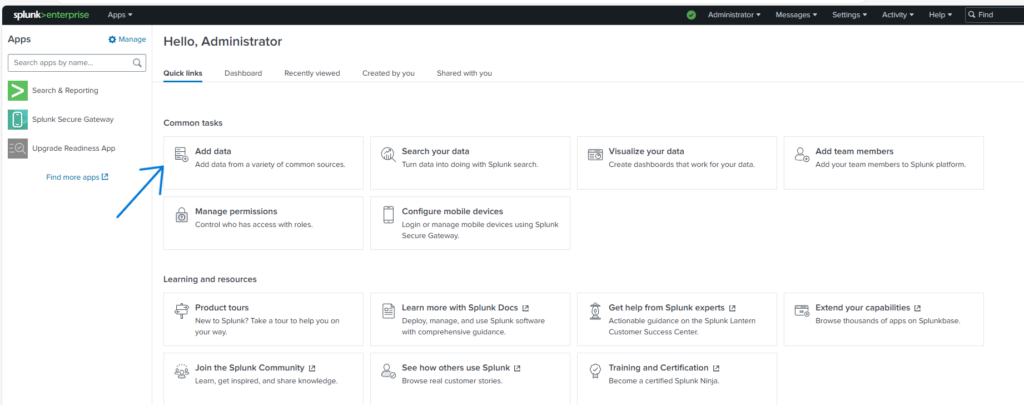Click the Visualize your data icon
1024x405 pixels.
tap(594, 155)
